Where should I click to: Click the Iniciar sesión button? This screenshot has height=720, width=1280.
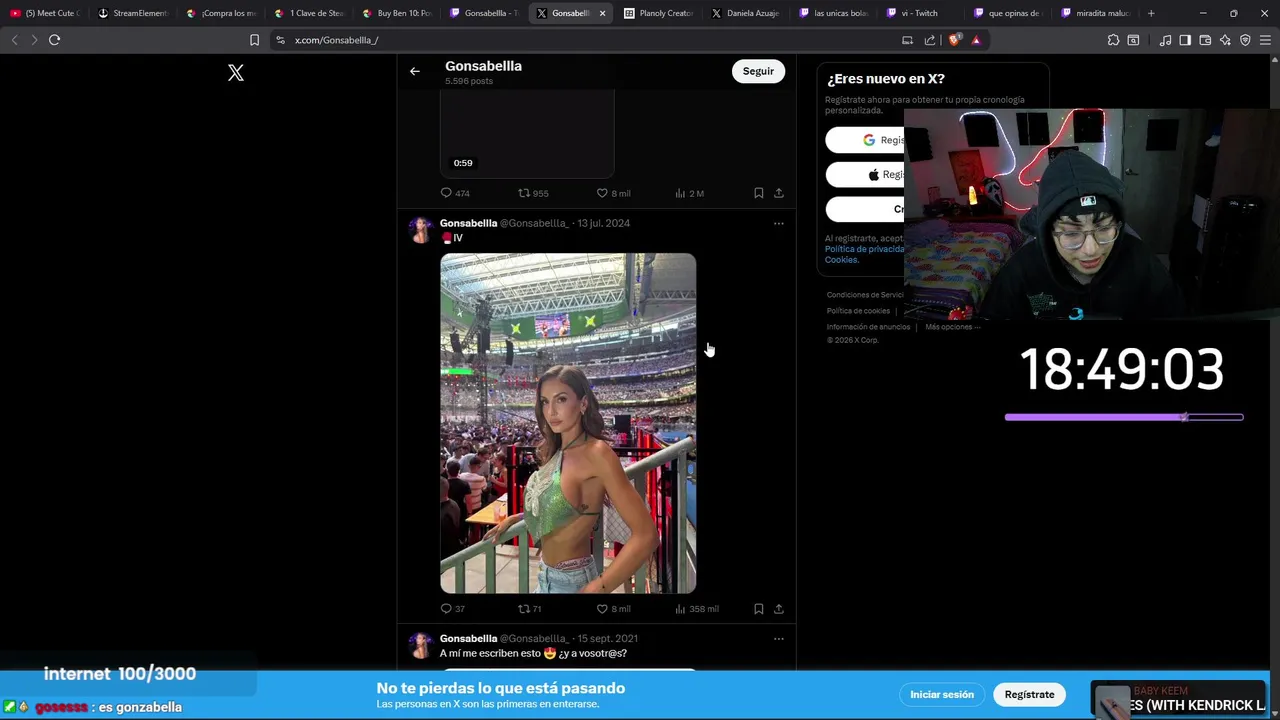[942, 694]
